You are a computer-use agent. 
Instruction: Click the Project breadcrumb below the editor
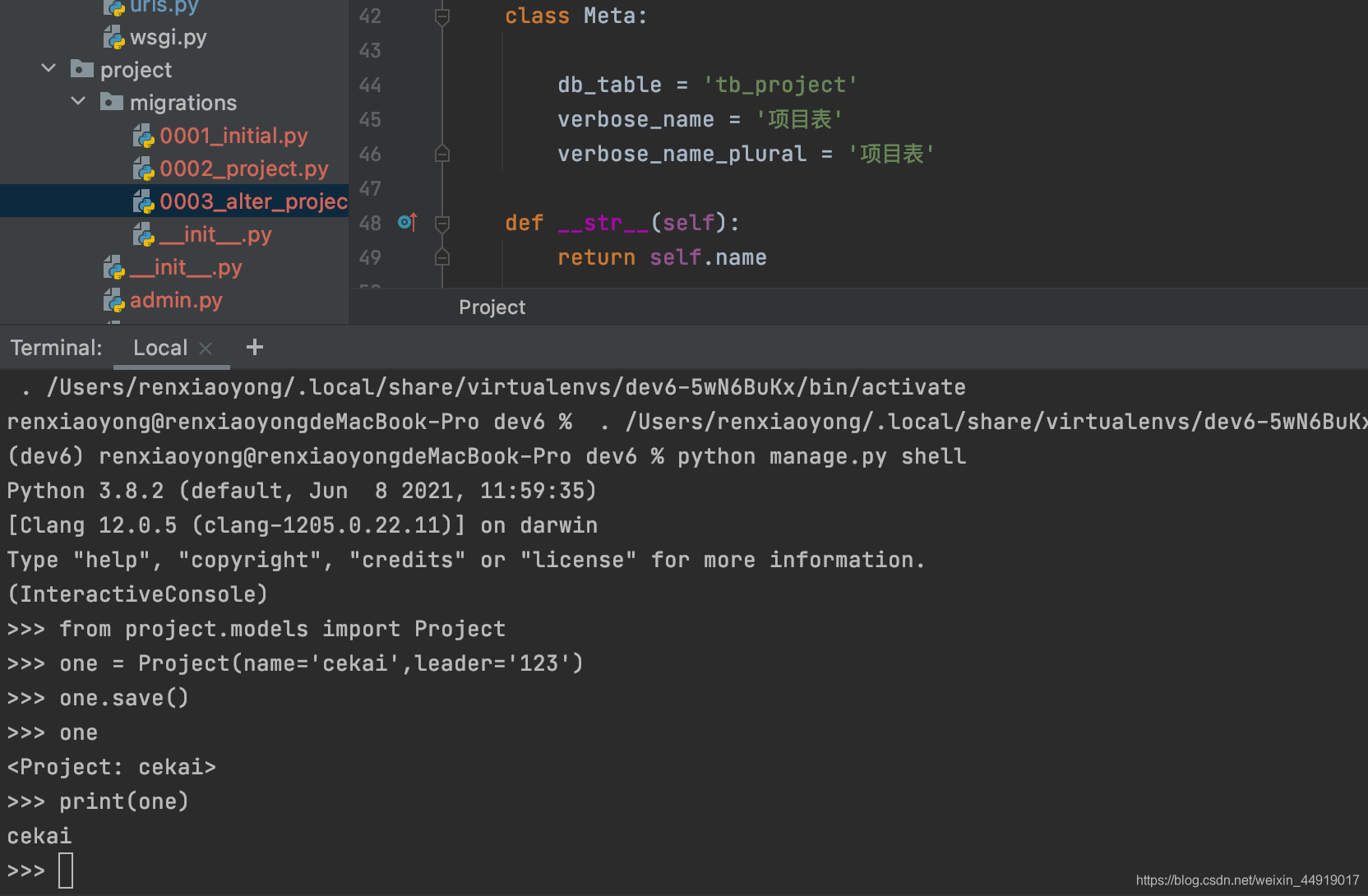point(492,307)
